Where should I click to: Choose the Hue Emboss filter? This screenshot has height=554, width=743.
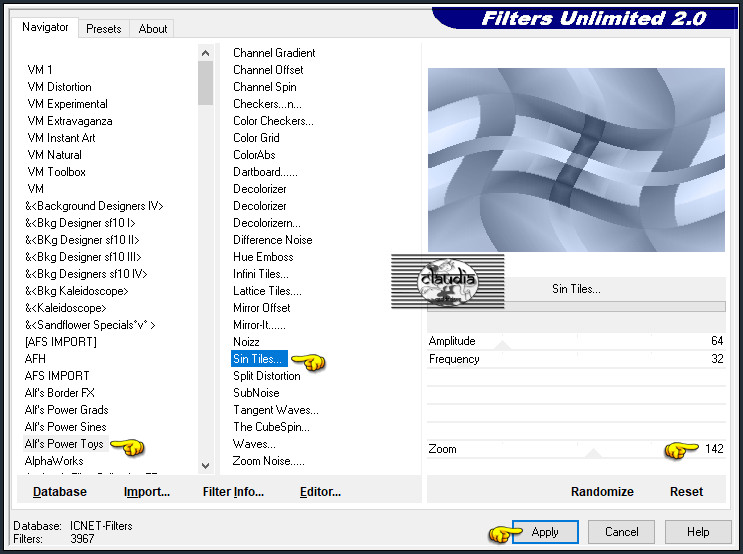click(x=263, y=257)
